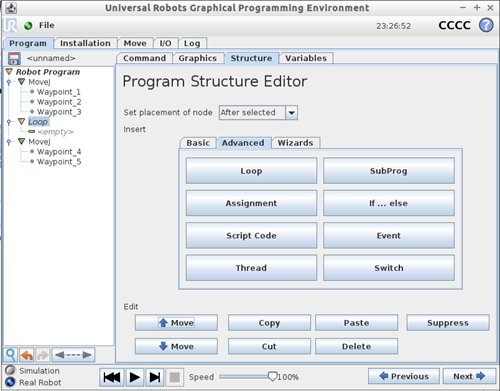Click the magnifier search icon

[x=10, y=355]
